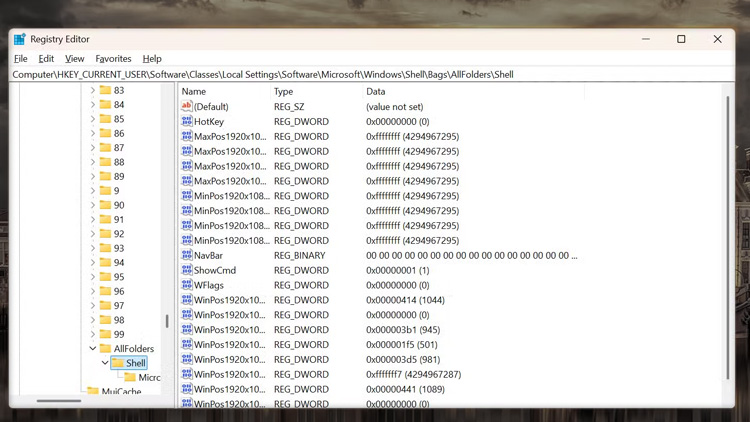
Task: Click the MuiCache folder icon
Action: 93,391
